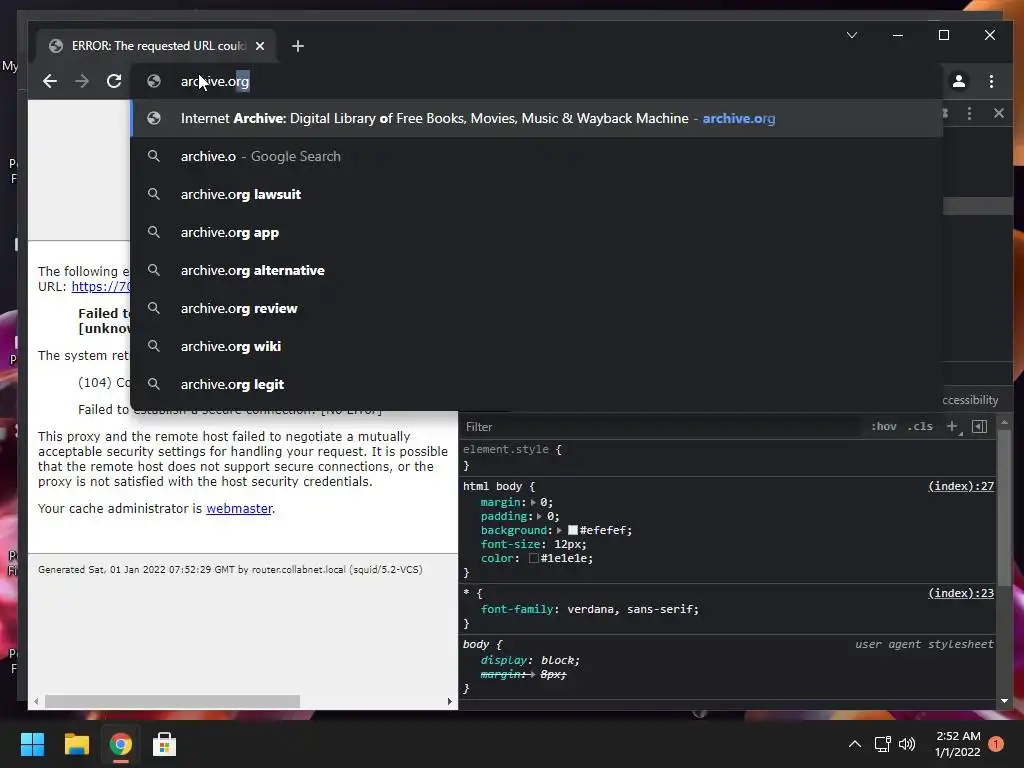Choose 'archive.org legit' suggestion
The image size is (1024, 768).
tap(537, 384)
